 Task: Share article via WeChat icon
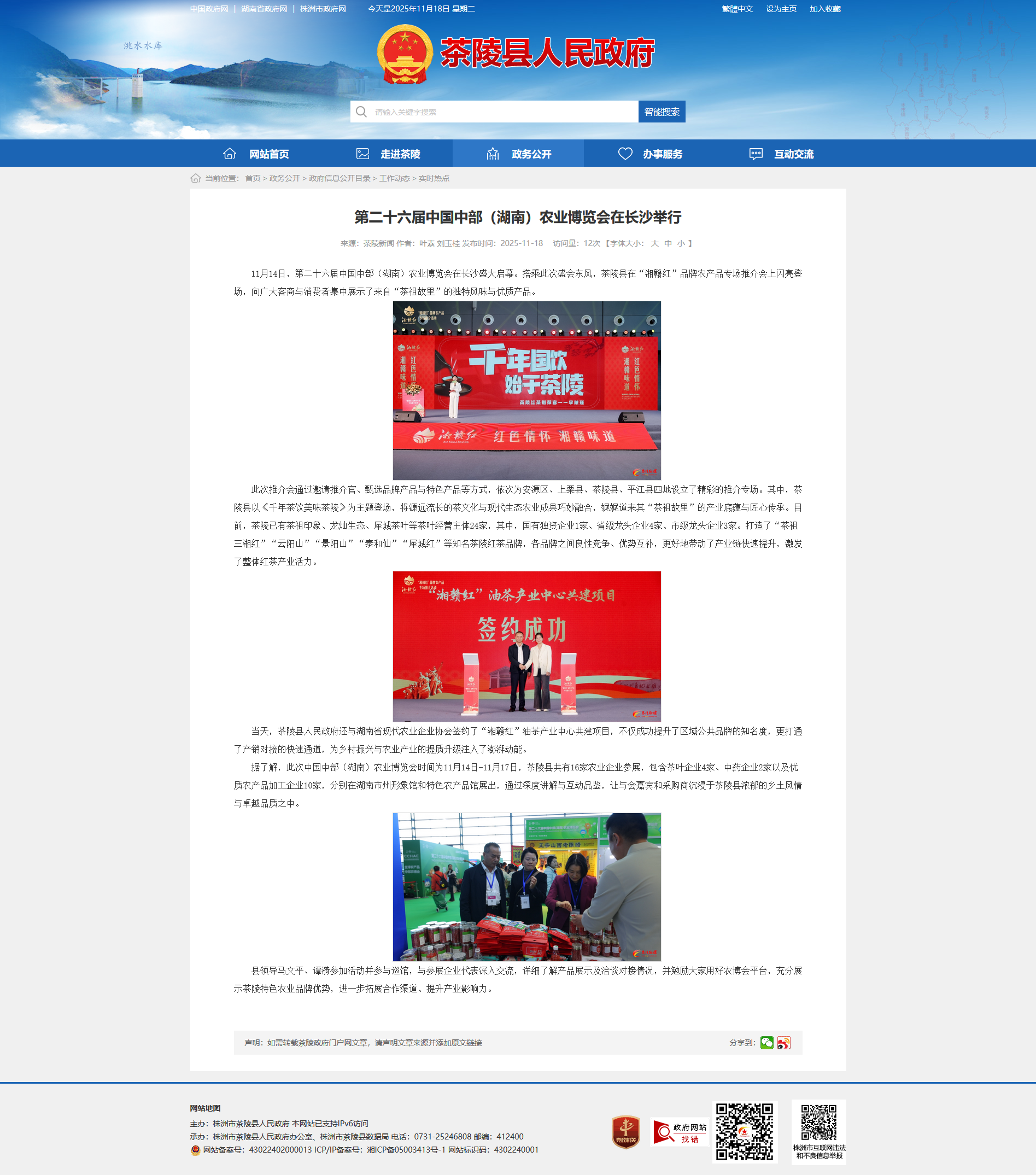[x=766, y=1042]
